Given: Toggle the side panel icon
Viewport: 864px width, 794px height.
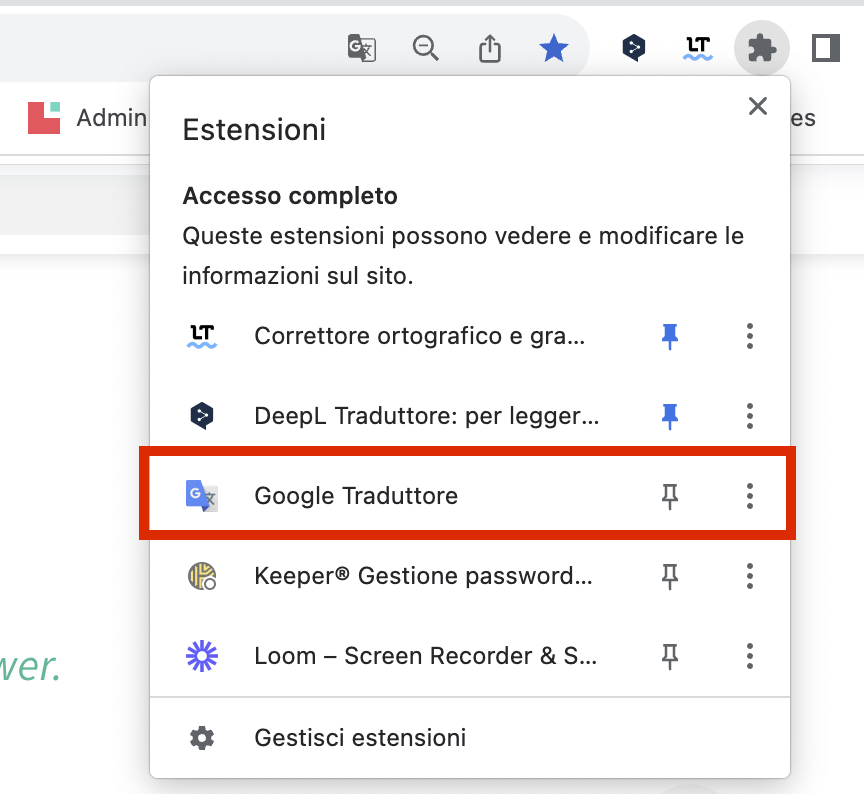Looking at the screenshot, I should [x=825, y=48].
